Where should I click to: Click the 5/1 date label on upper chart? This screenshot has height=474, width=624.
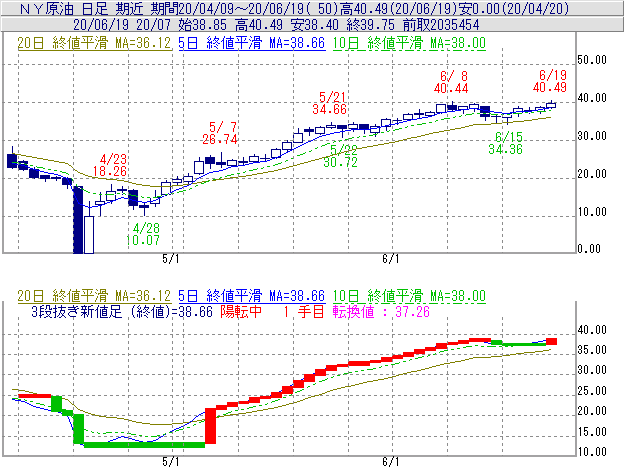(171, 259)
